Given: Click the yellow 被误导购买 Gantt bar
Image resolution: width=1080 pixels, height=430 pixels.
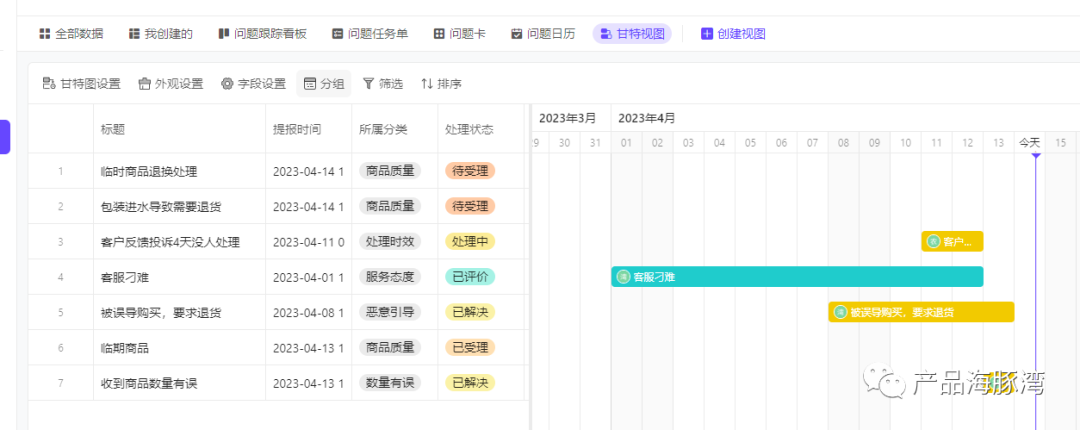Looking at the screenshot, I should click(921, 312).
